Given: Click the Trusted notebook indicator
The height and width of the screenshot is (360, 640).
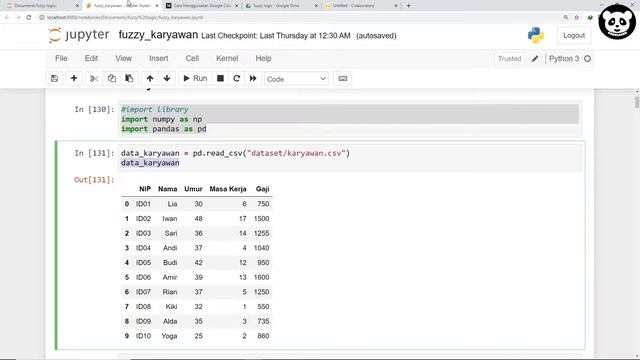Looking at the screenshot, I should [509, 59].
